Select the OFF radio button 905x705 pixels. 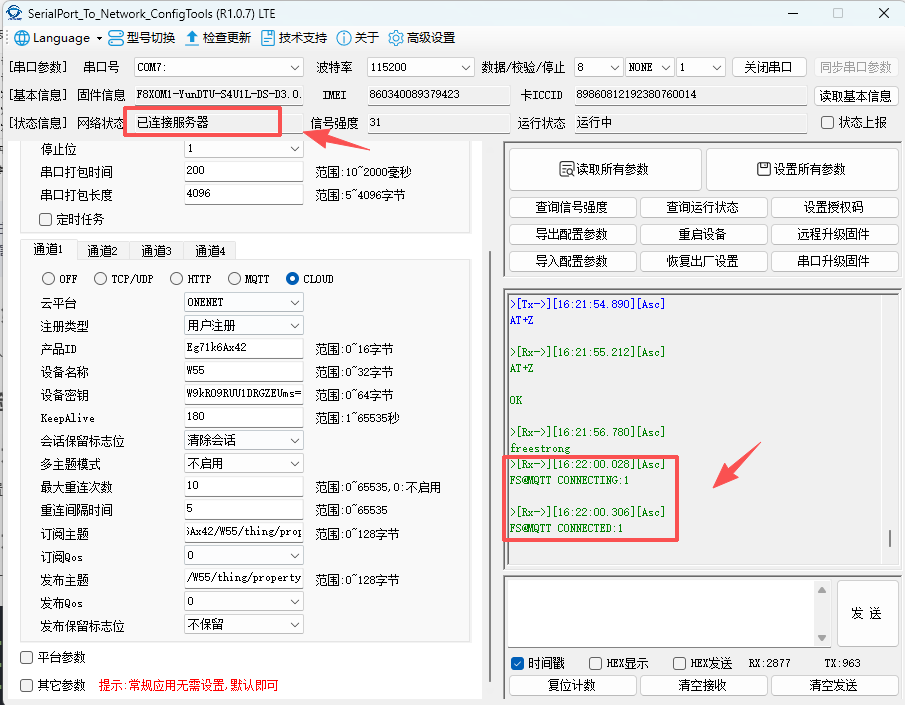[x=48, y=279]
